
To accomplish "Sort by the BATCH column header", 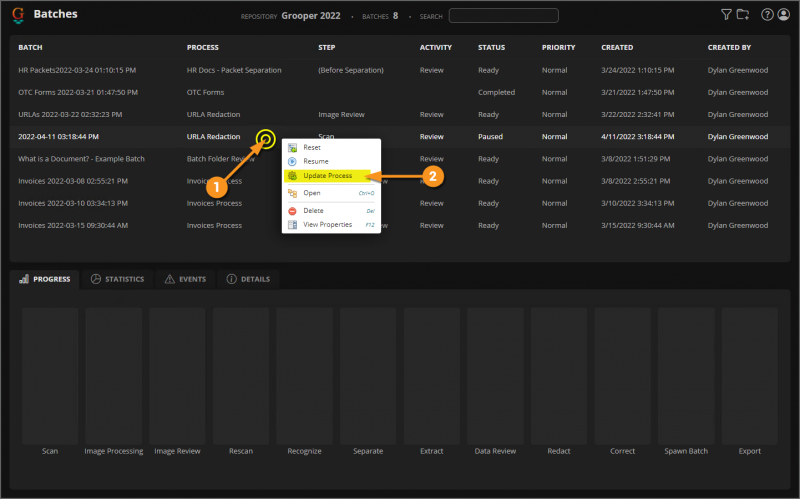I will (30, 47).
